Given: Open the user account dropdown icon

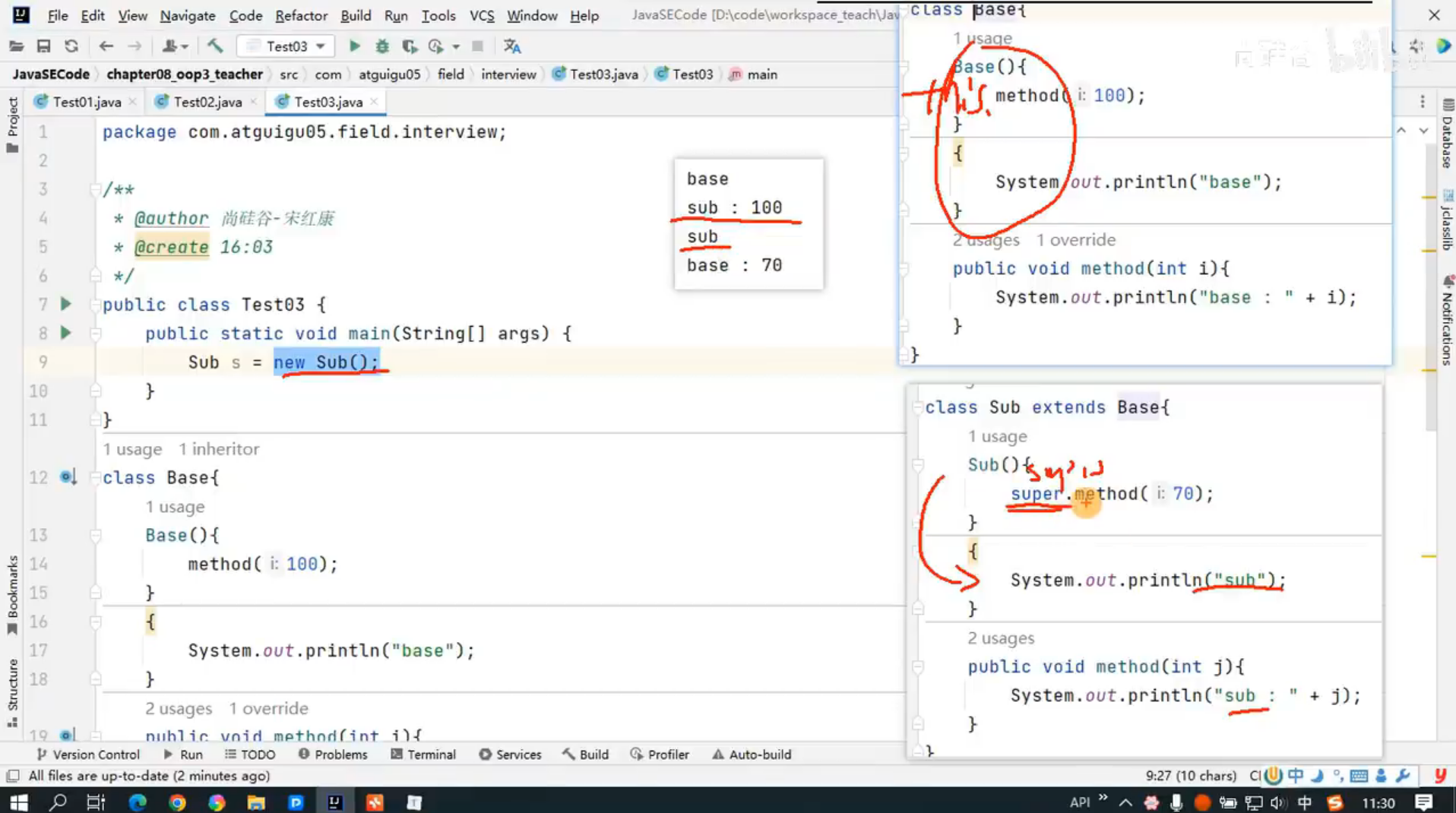Looking at the screenshot, I should tap(175, 46).
